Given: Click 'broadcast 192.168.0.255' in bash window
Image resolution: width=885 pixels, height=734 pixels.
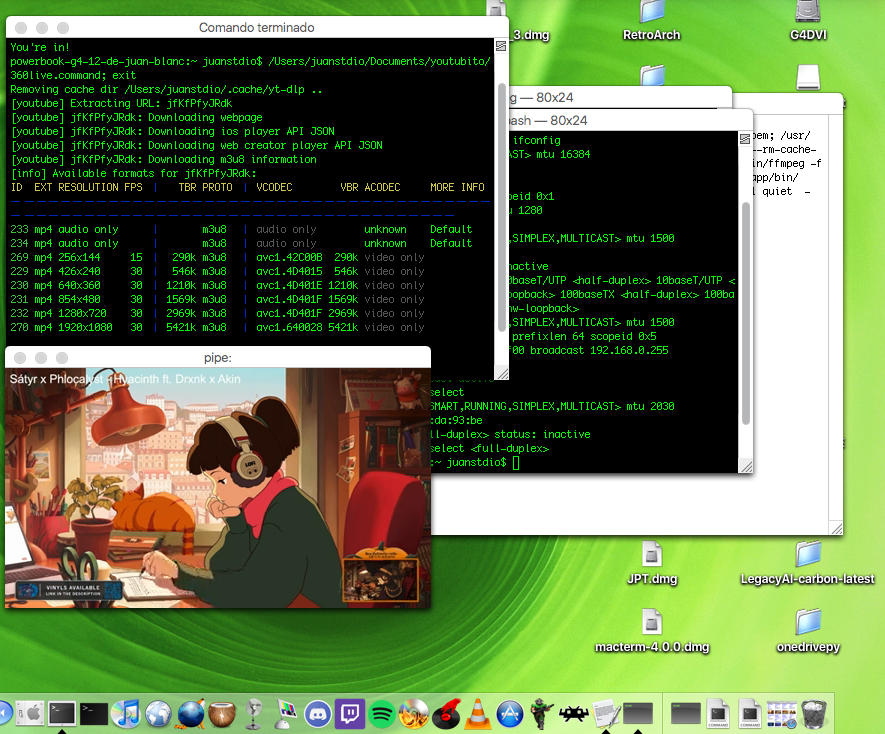Looking at the screenshot, I should [x=599, y=350].
